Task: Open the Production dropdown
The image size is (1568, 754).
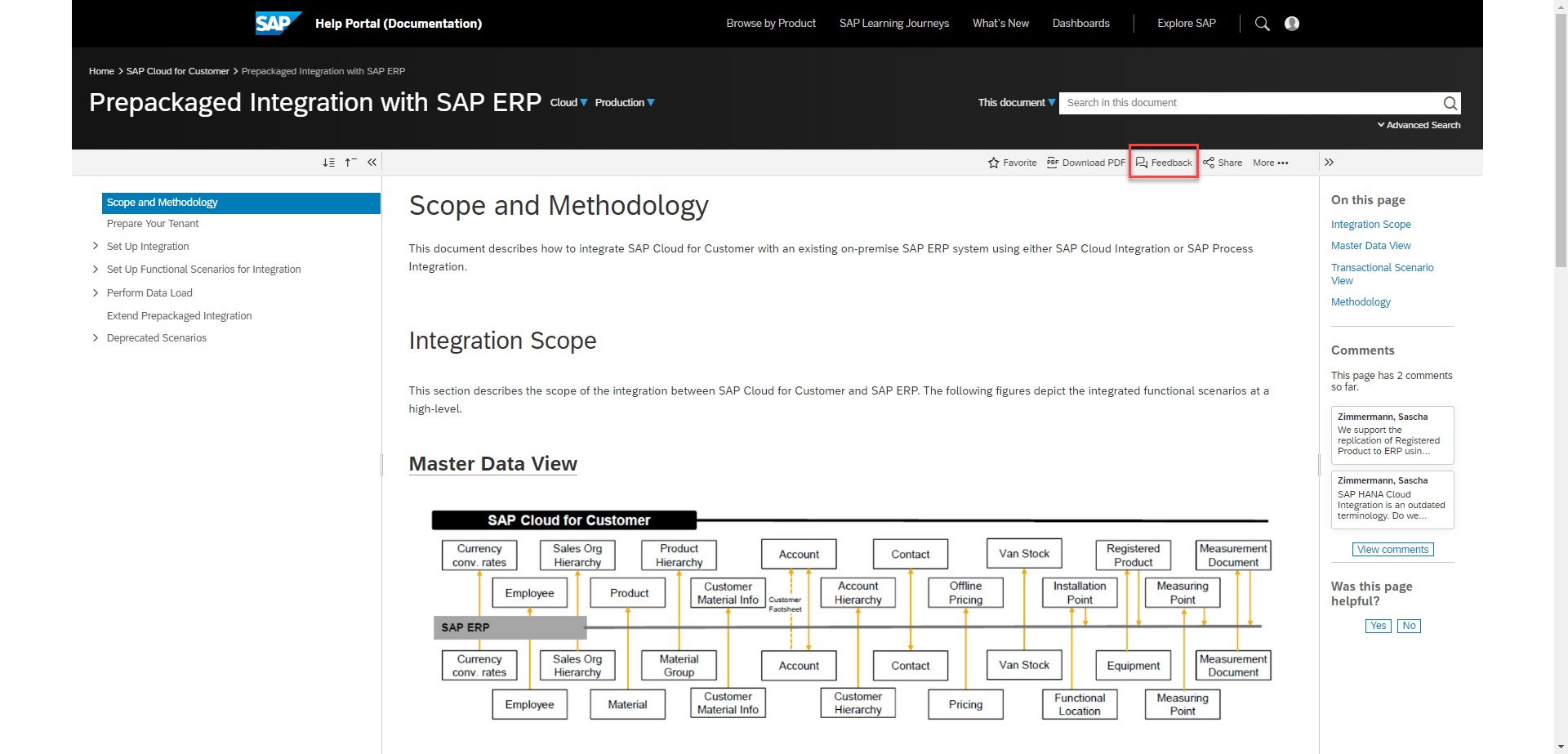Action: pos(625,103)
